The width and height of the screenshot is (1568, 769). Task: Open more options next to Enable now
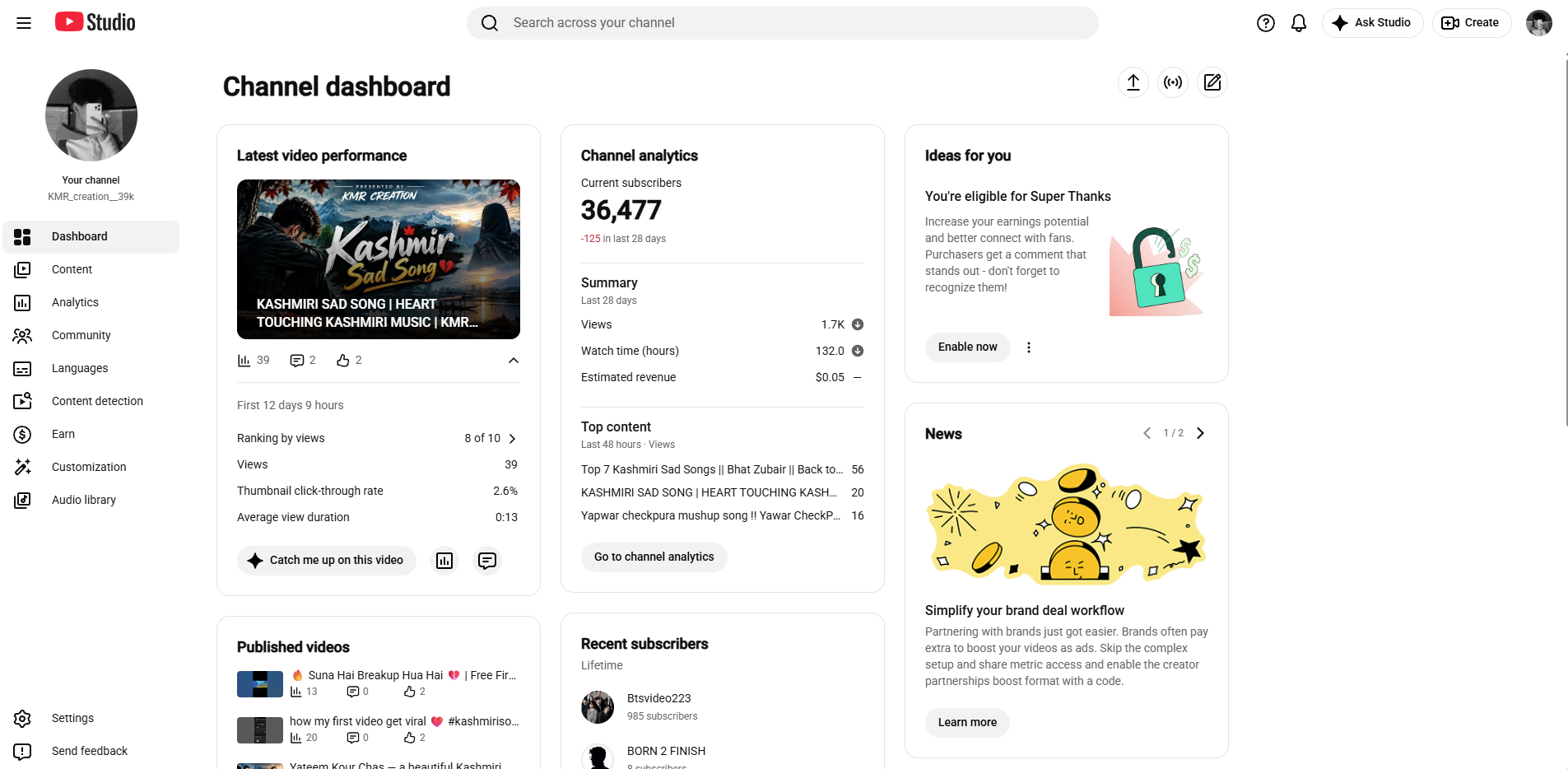(1029, 347)
